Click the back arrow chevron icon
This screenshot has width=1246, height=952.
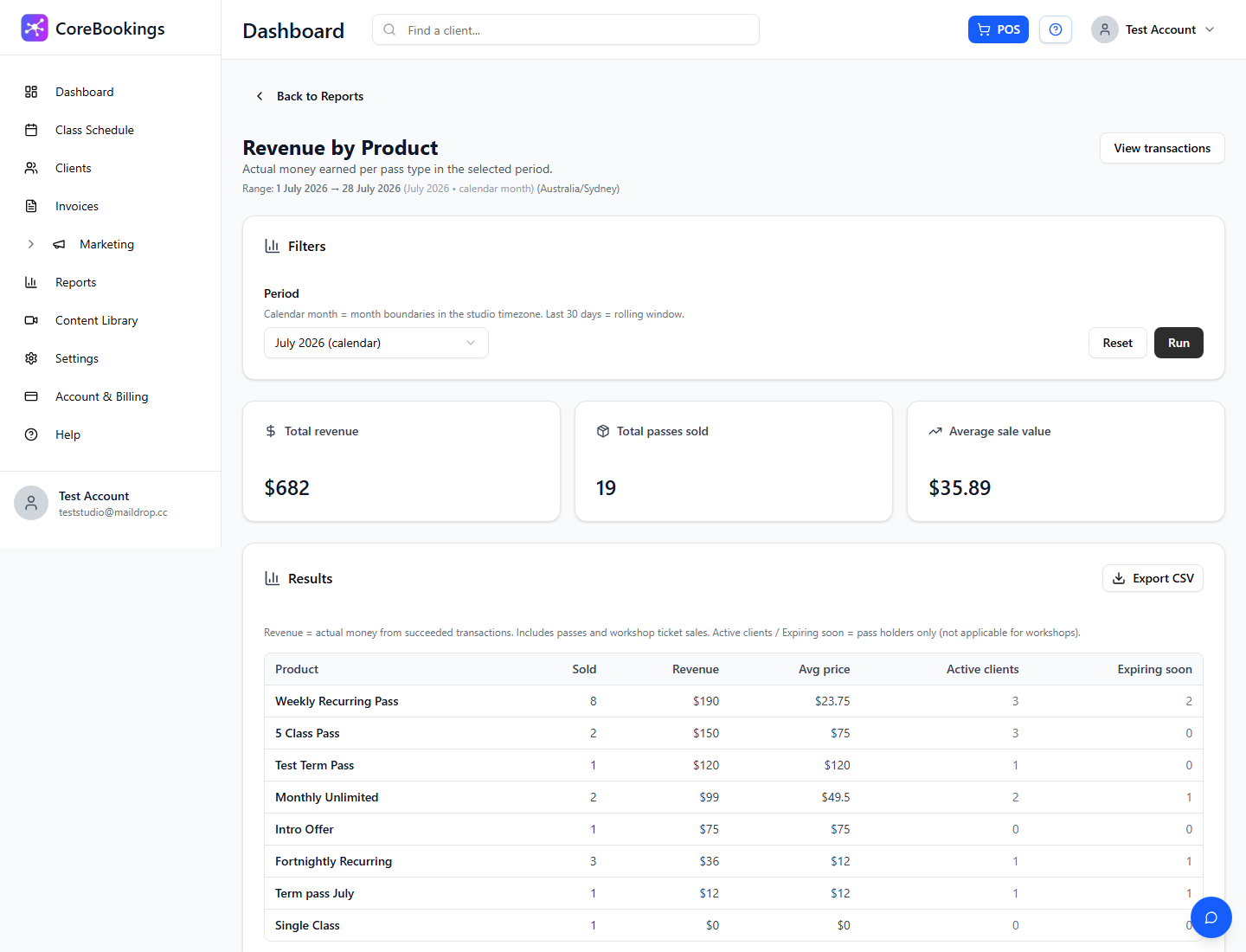point(260,96)
